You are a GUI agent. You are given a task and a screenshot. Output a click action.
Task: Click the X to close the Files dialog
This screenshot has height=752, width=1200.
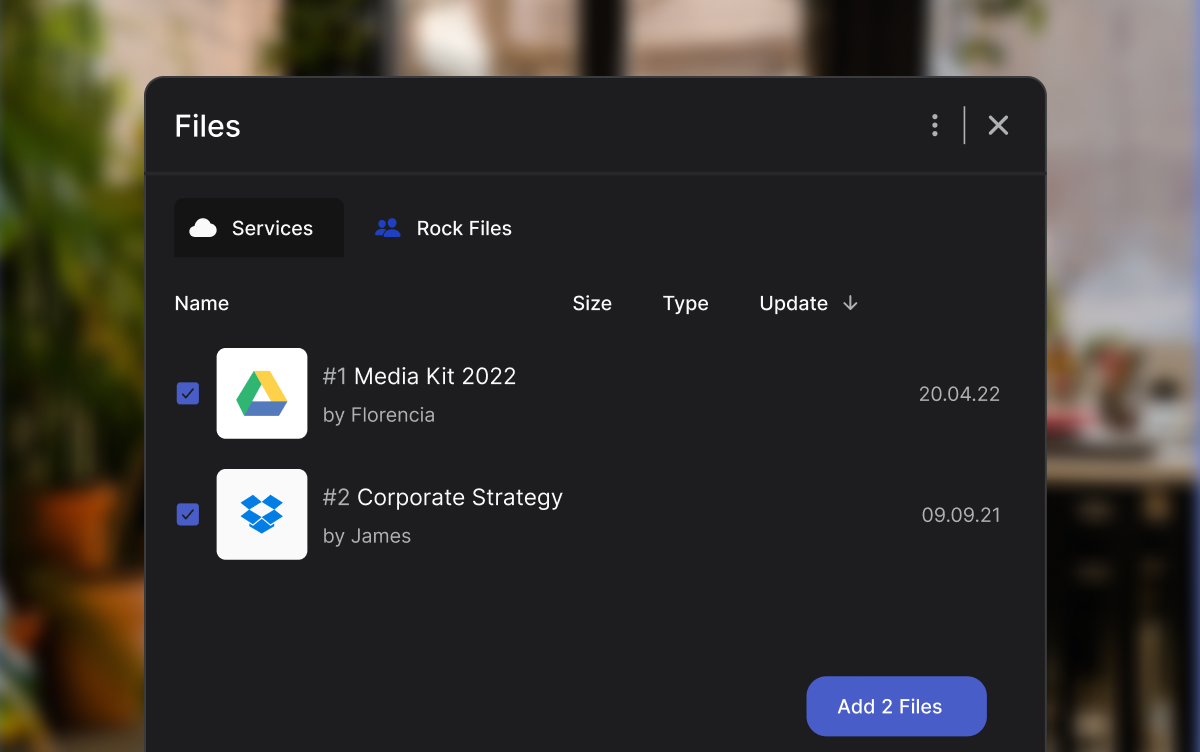(998, 125)
